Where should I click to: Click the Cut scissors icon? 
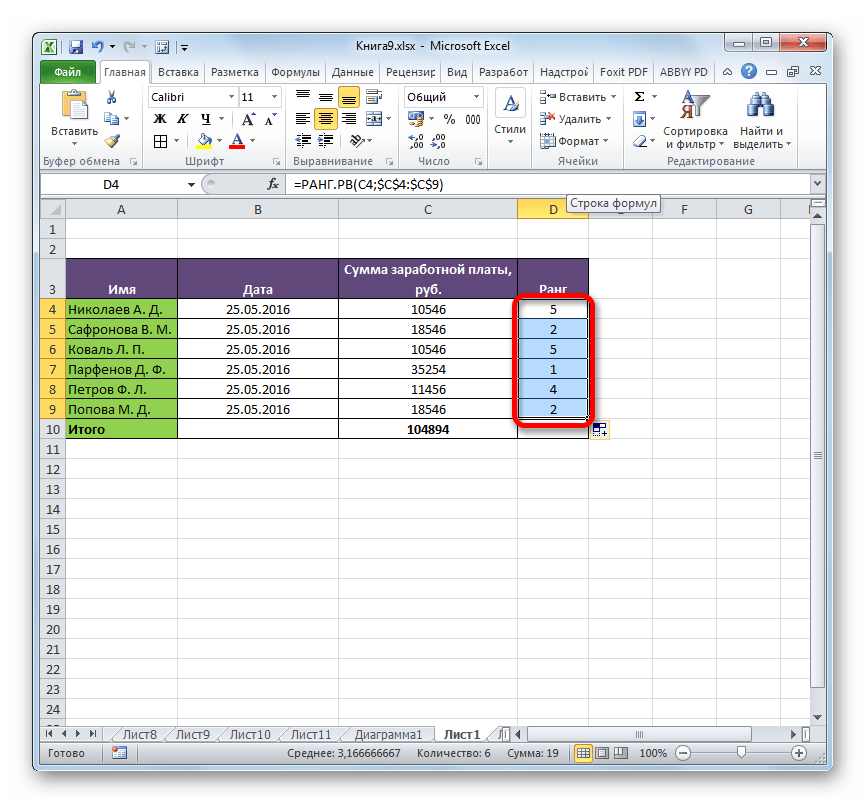point(112,98)
